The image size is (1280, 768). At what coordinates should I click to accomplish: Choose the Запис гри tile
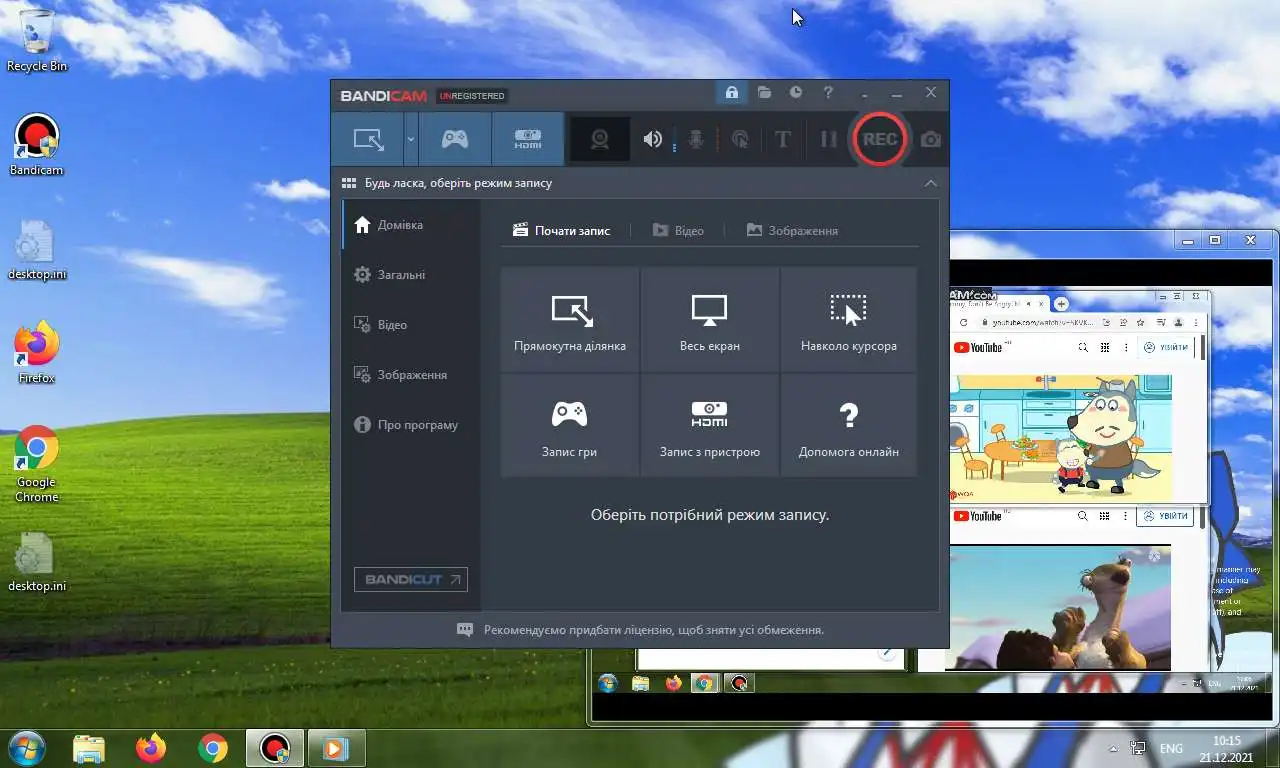[570, 426]
